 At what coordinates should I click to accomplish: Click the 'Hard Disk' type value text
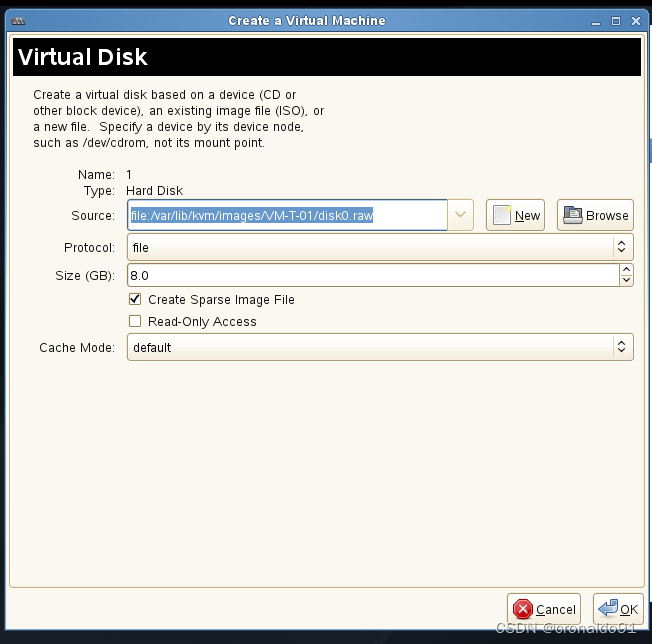pos(154,190)
